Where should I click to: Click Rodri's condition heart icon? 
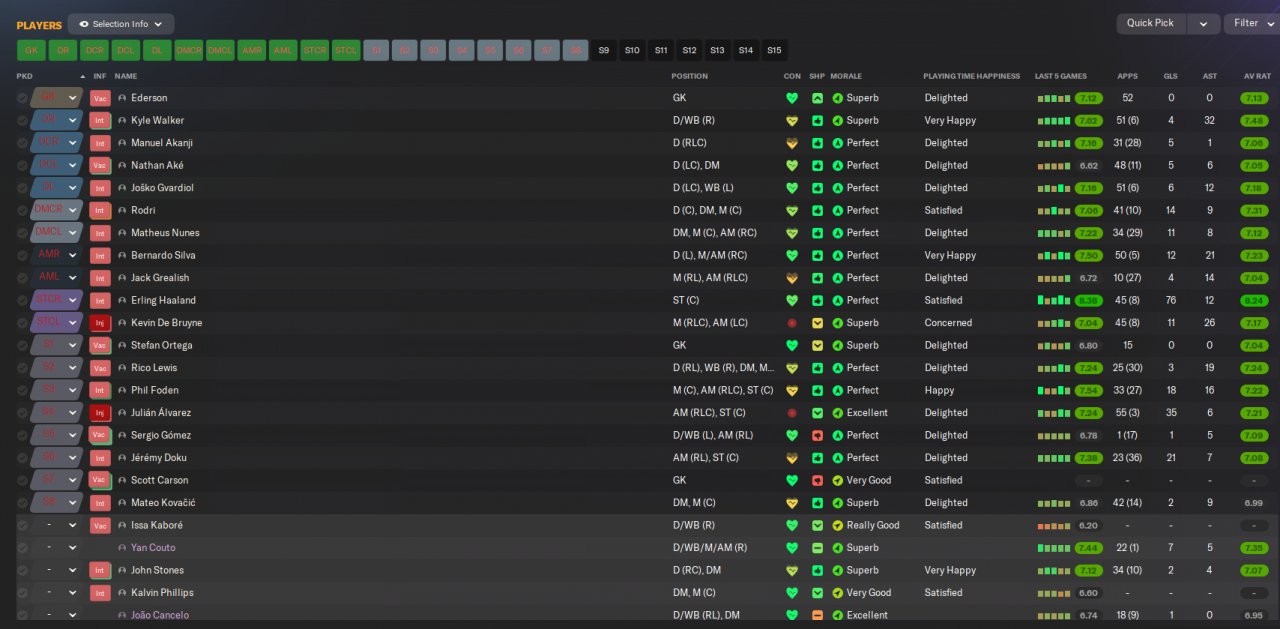(x=792, y=210)
